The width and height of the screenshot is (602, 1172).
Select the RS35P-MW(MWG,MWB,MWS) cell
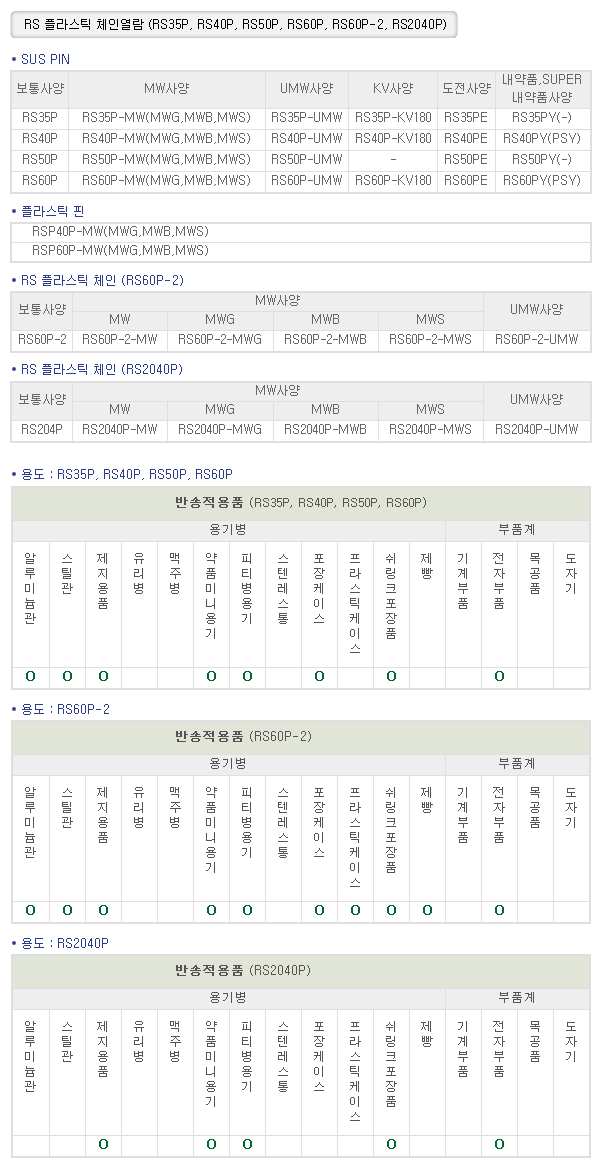click(x=166, y=117)
